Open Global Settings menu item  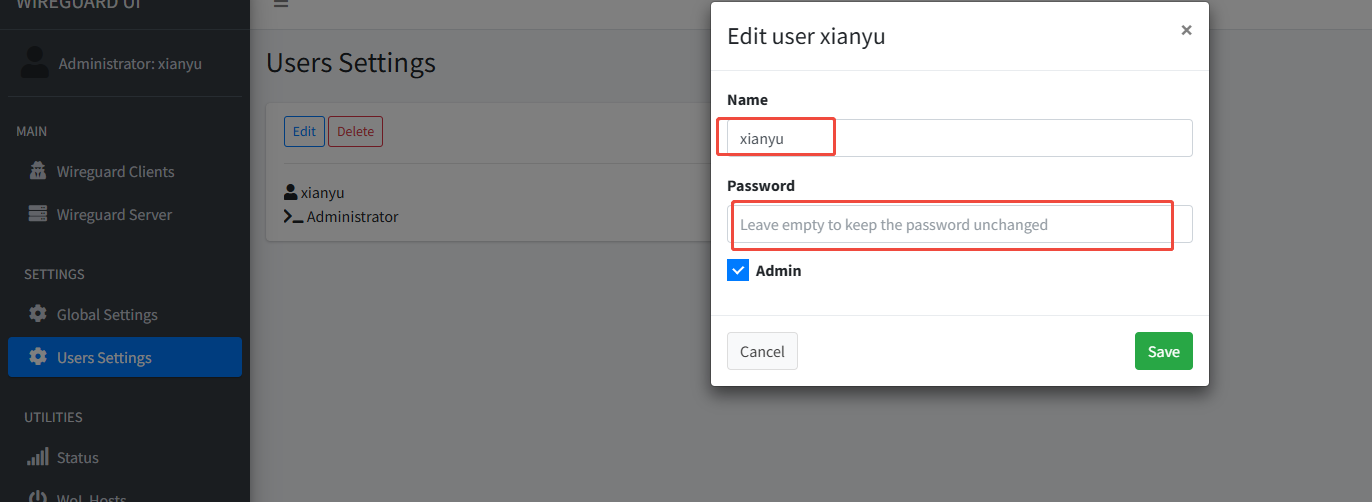107,314
